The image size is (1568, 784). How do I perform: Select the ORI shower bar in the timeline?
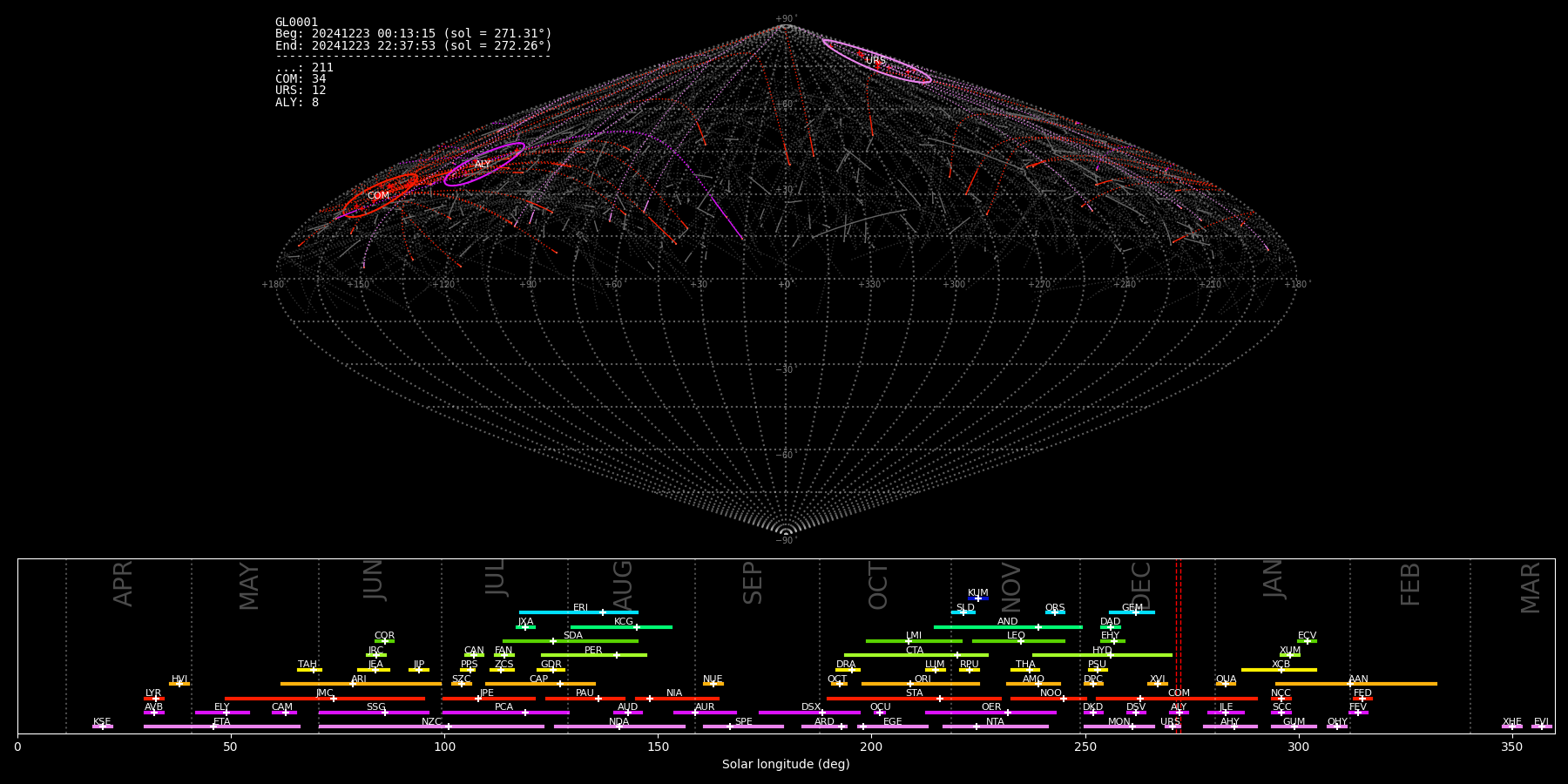(921, 684)
